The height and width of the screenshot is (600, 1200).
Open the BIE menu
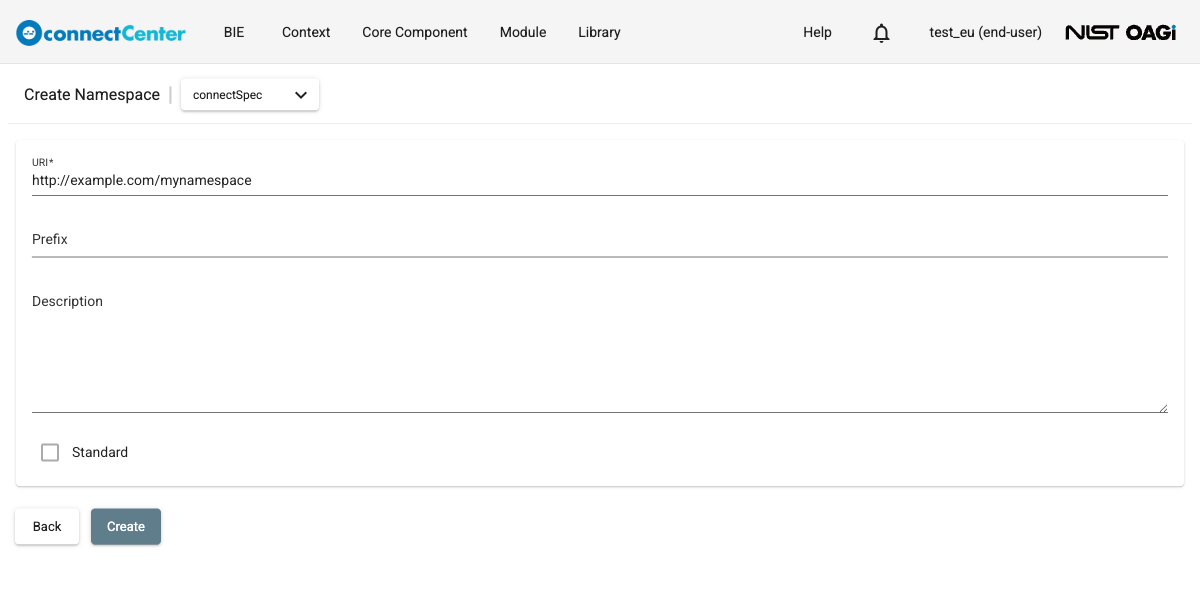tap(234, 32)
